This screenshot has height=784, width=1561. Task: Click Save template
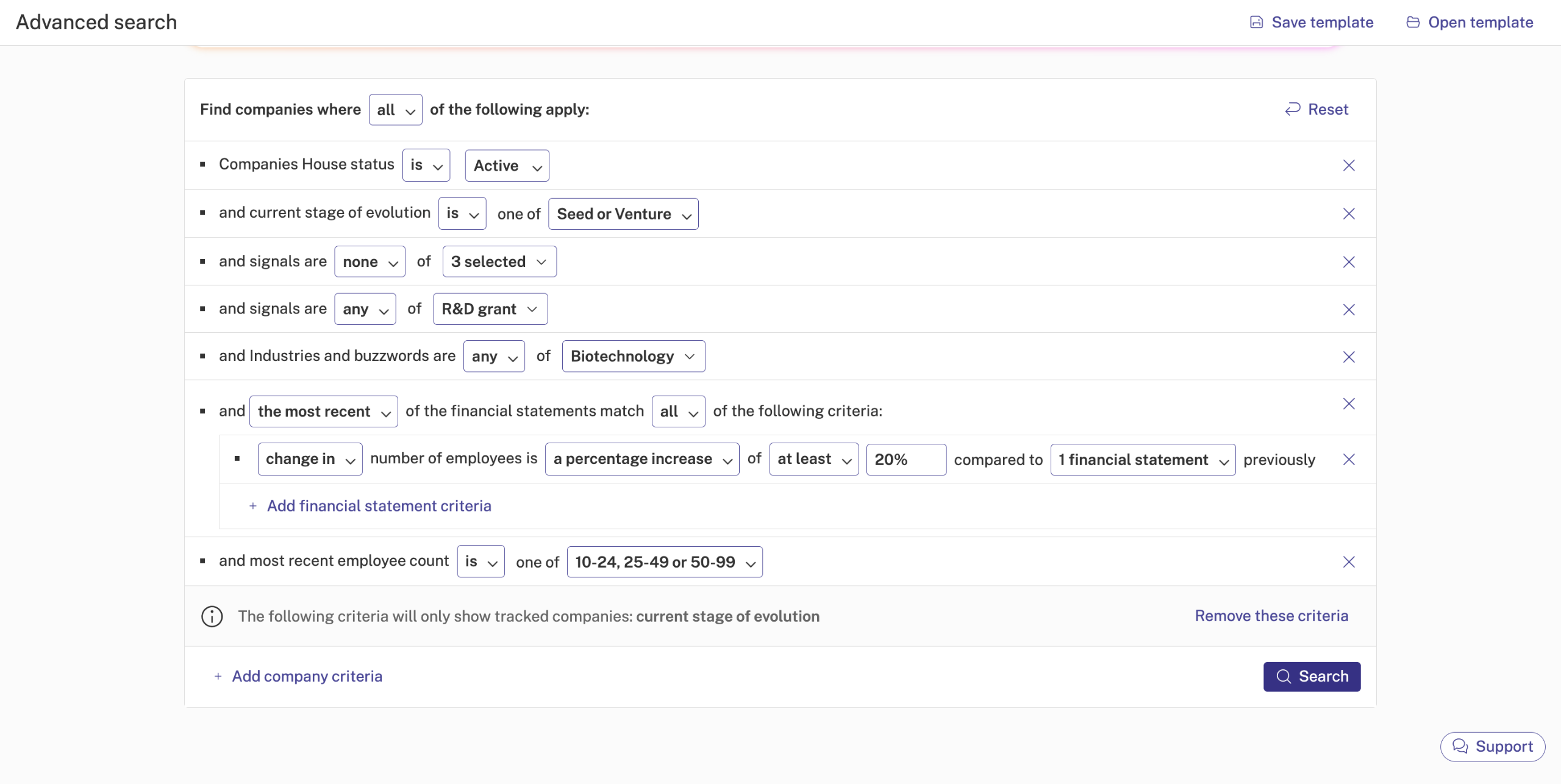pyautogui.click(x=1312, y=23)
